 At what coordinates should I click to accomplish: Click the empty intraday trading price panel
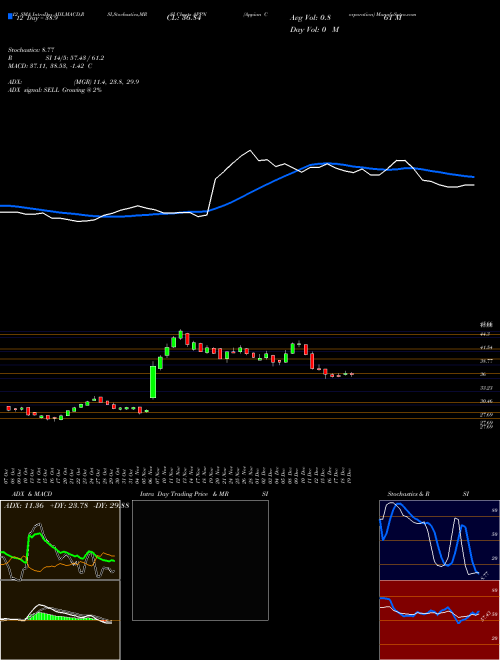pos(200,560)
